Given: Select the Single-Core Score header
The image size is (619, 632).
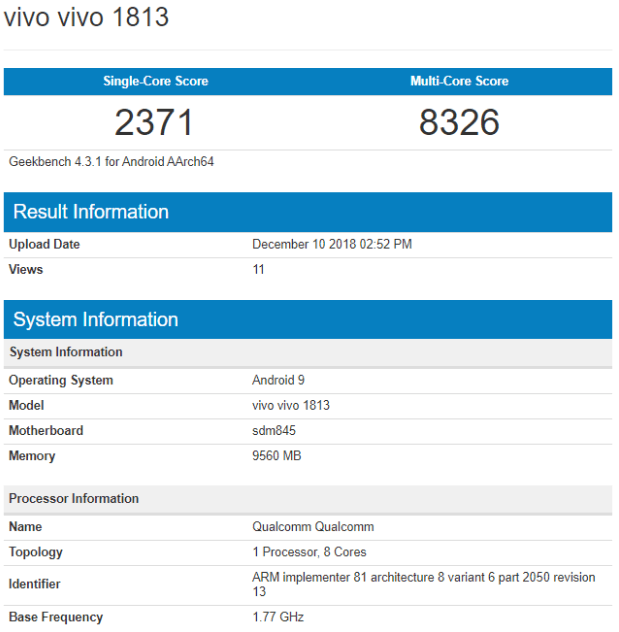Looking at the screenshot, I should [x=156, y=81].
